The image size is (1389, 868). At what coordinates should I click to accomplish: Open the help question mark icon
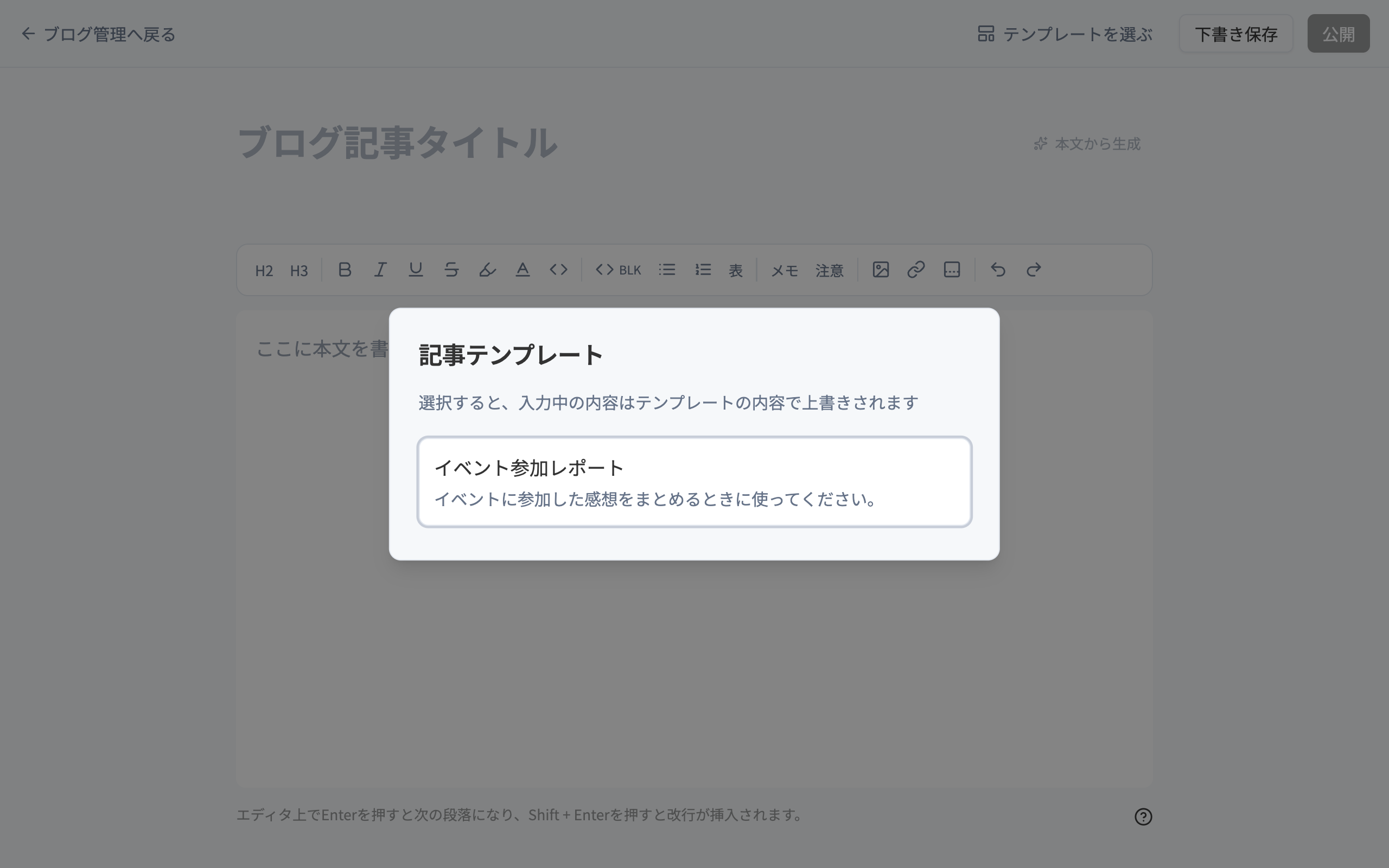click(1143, 816)
